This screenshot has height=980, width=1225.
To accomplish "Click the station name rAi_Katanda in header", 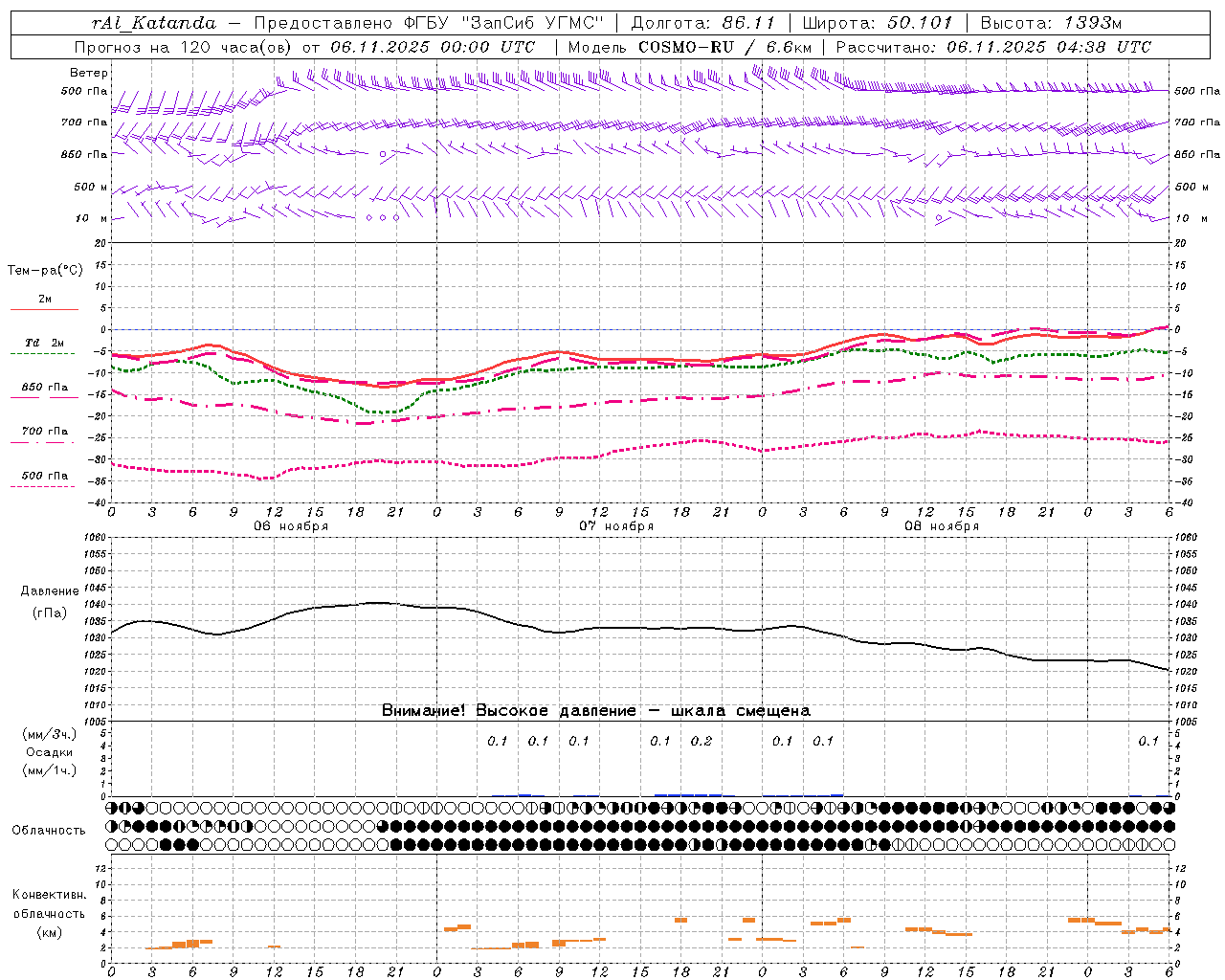I will (154, 23).
